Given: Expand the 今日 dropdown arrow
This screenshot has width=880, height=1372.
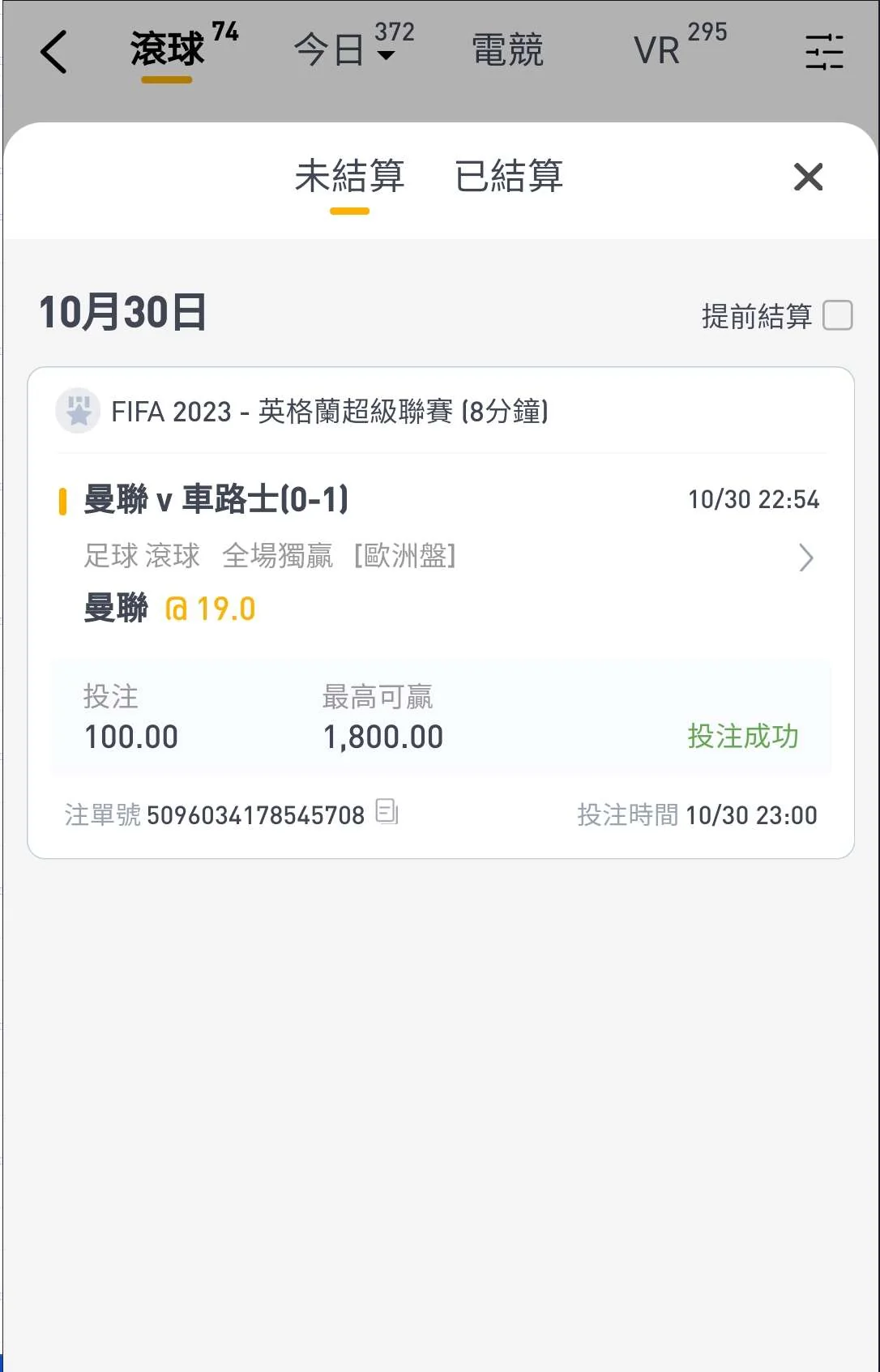Looking at the screenshot, I should pos(387,56).
